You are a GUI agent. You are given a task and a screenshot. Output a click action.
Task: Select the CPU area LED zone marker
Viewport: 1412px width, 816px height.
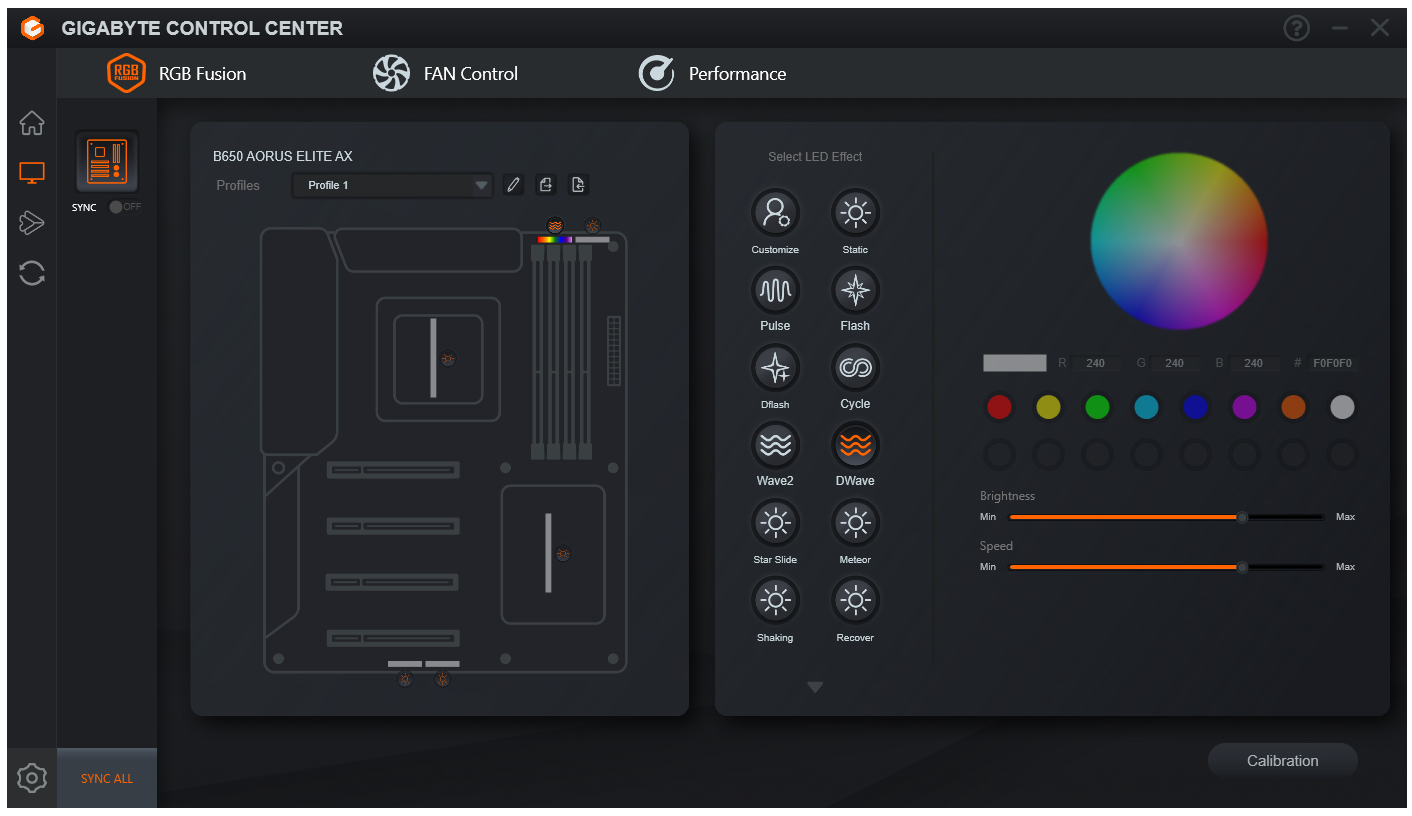pyautogui.click(x=448, y=358)
